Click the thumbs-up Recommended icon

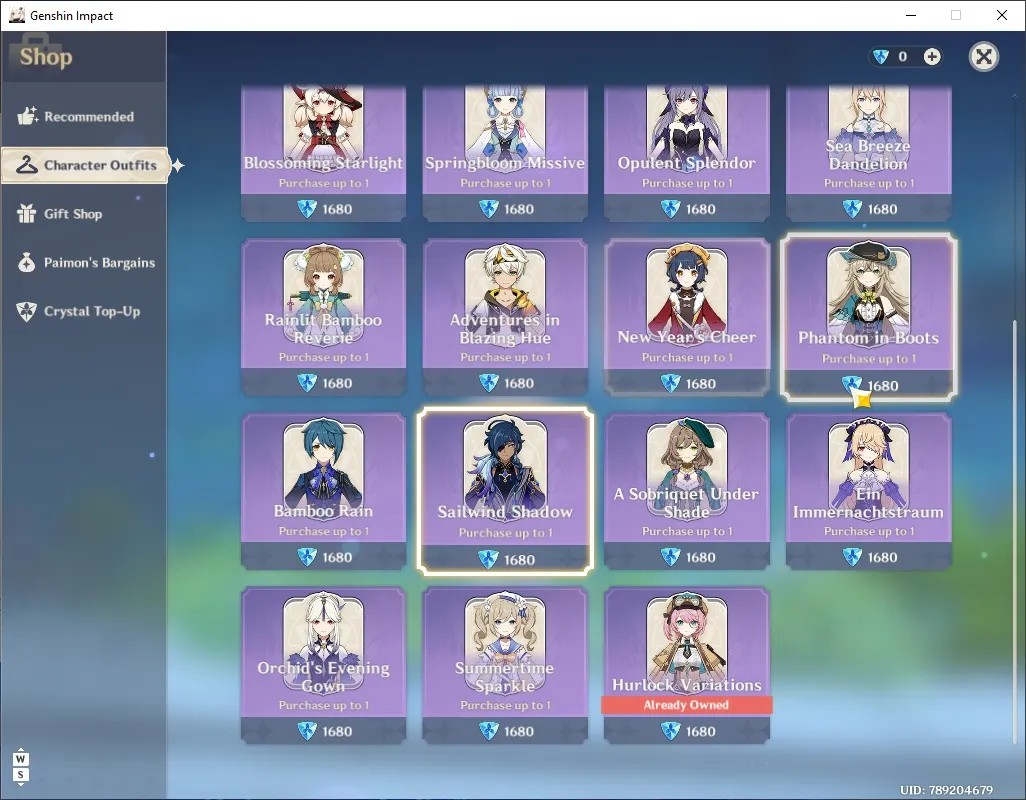click(x=27, y=116)
